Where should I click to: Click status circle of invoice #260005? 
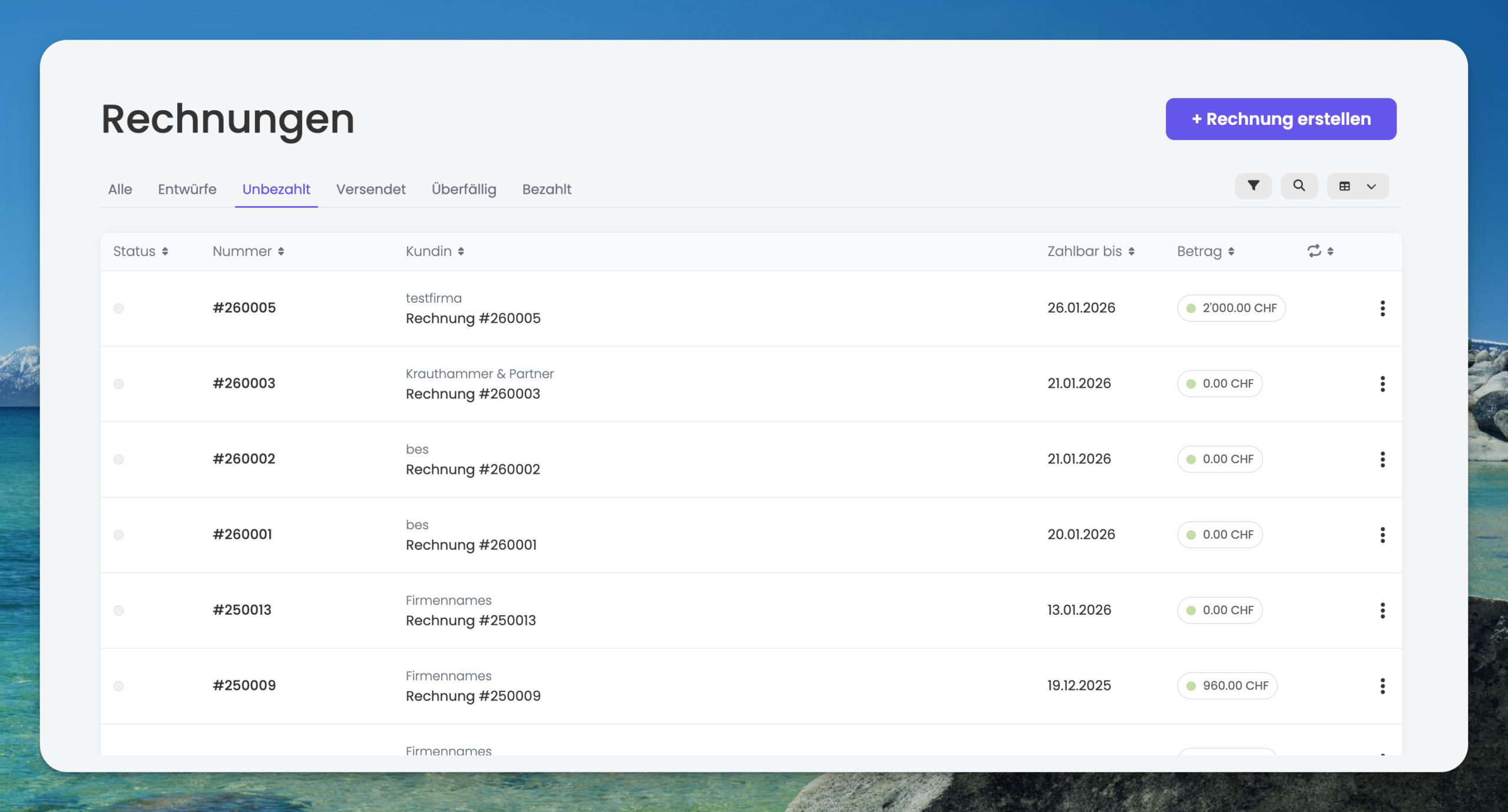(118, 309)
